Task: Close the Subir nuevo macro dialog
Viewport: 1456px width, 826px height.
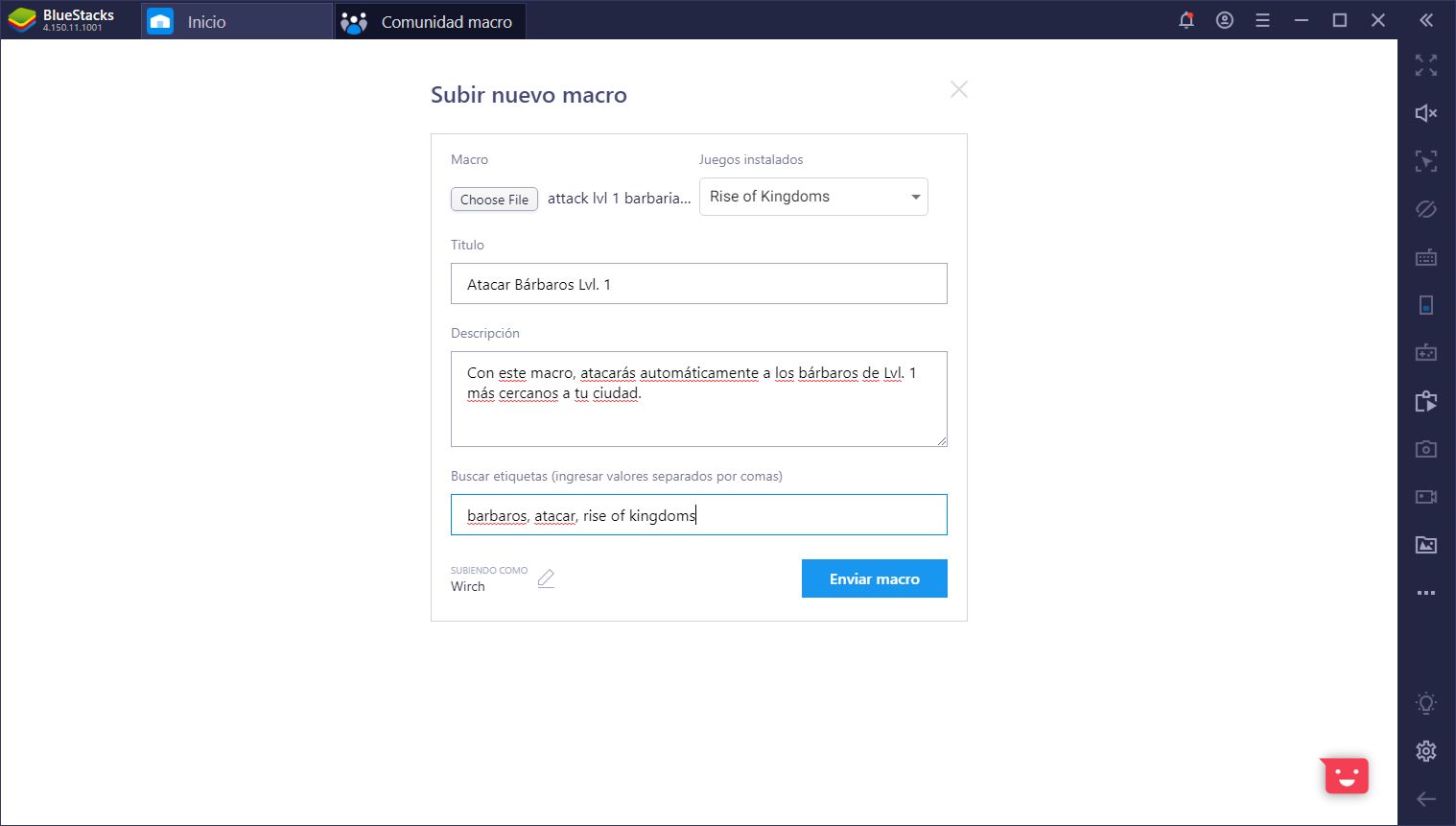Action: coord(959,89)
